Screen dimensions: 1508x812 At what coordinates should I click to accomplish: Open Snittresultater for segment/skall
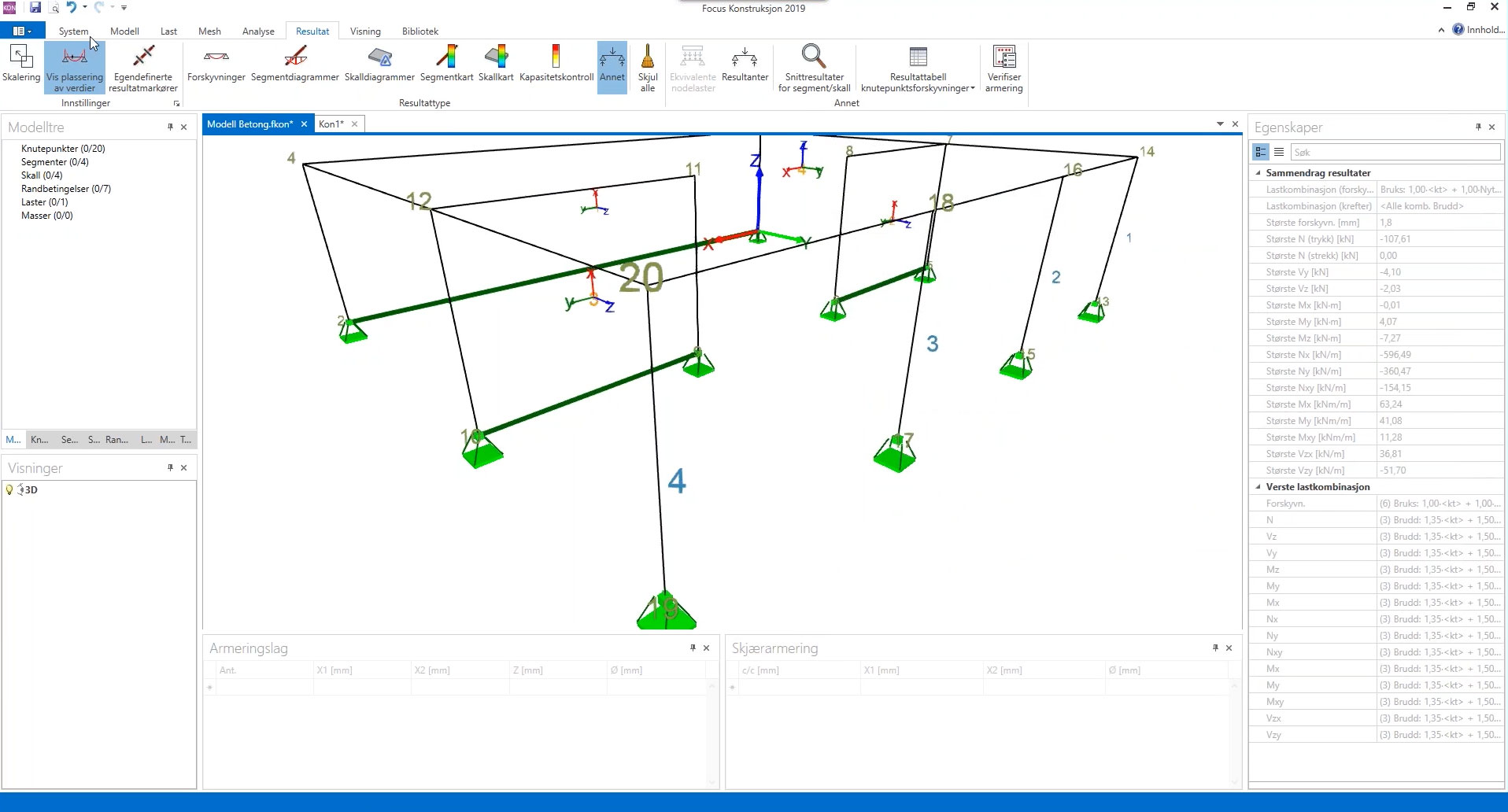pos(814,68)
